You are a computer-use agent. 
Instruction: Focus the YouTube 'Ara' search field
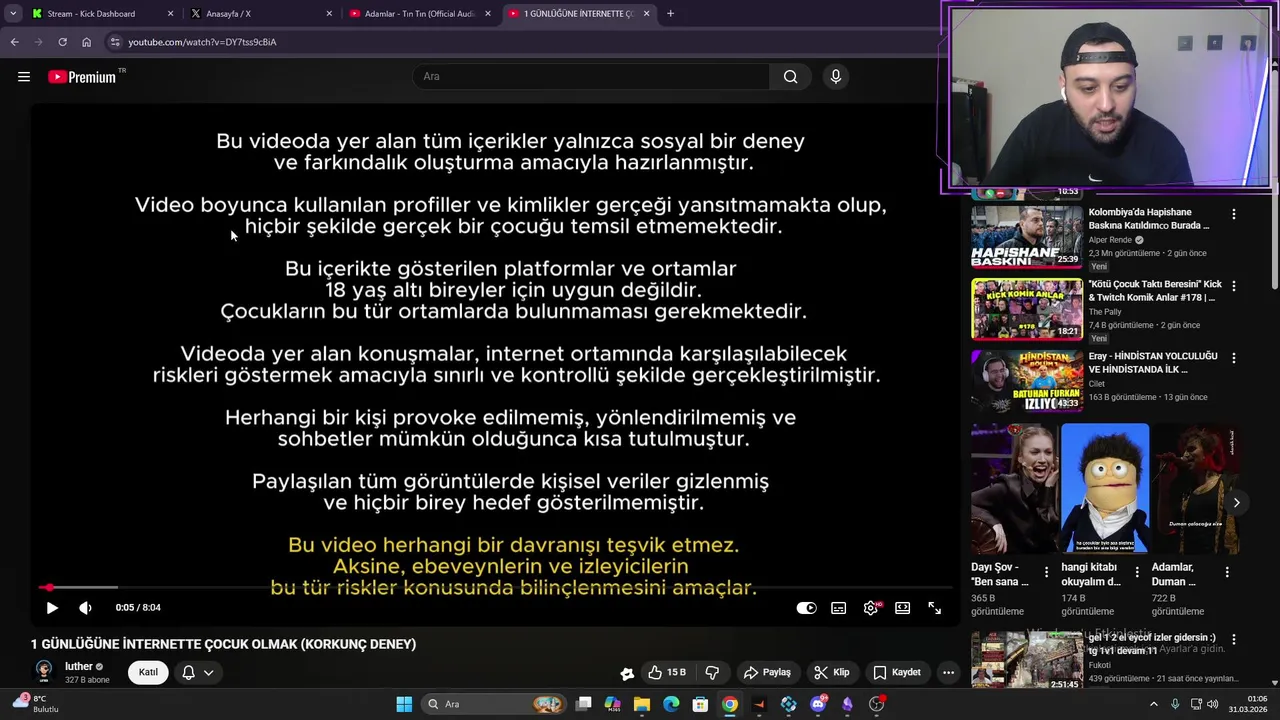click(590, 77)
